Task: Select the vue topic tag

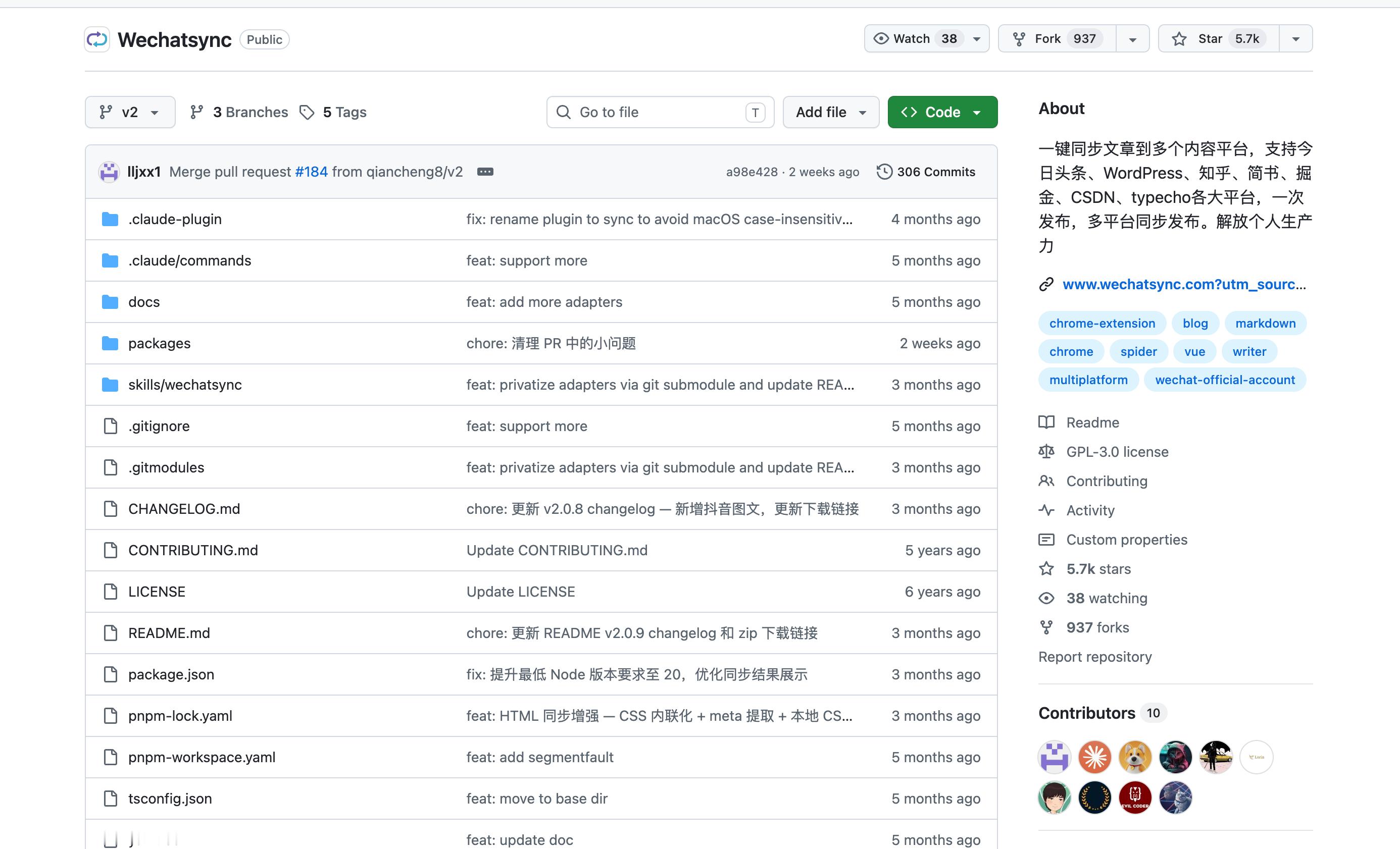Action: [x=1194, y=351]
